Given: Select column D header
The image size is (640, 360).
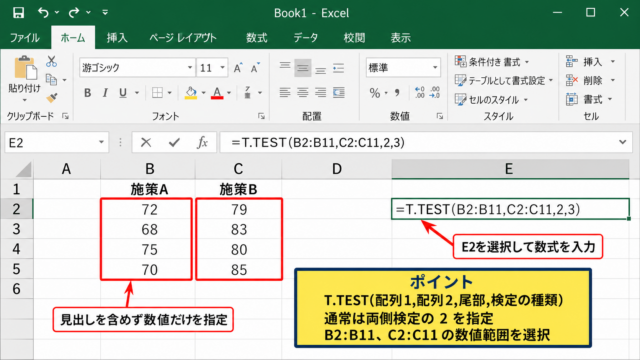Looking at the screenshot, I should click(336, 169).
